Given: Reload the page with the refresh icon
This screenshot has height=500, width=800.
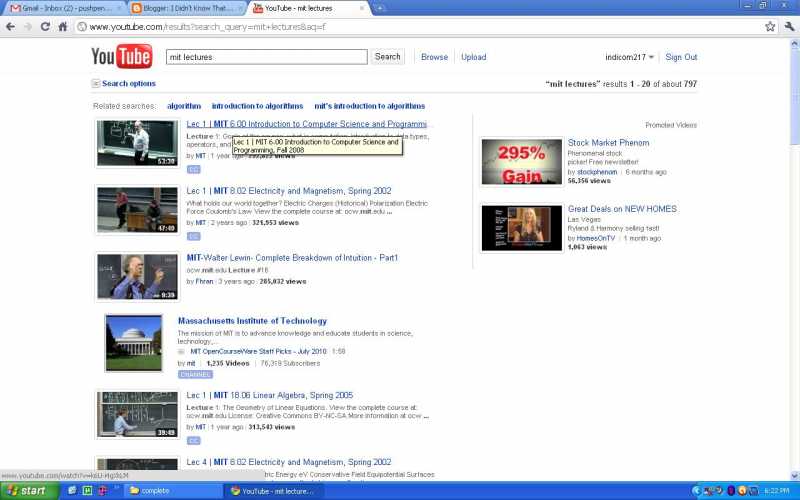Looking at the screenshot, I should (x=45, y=27).
